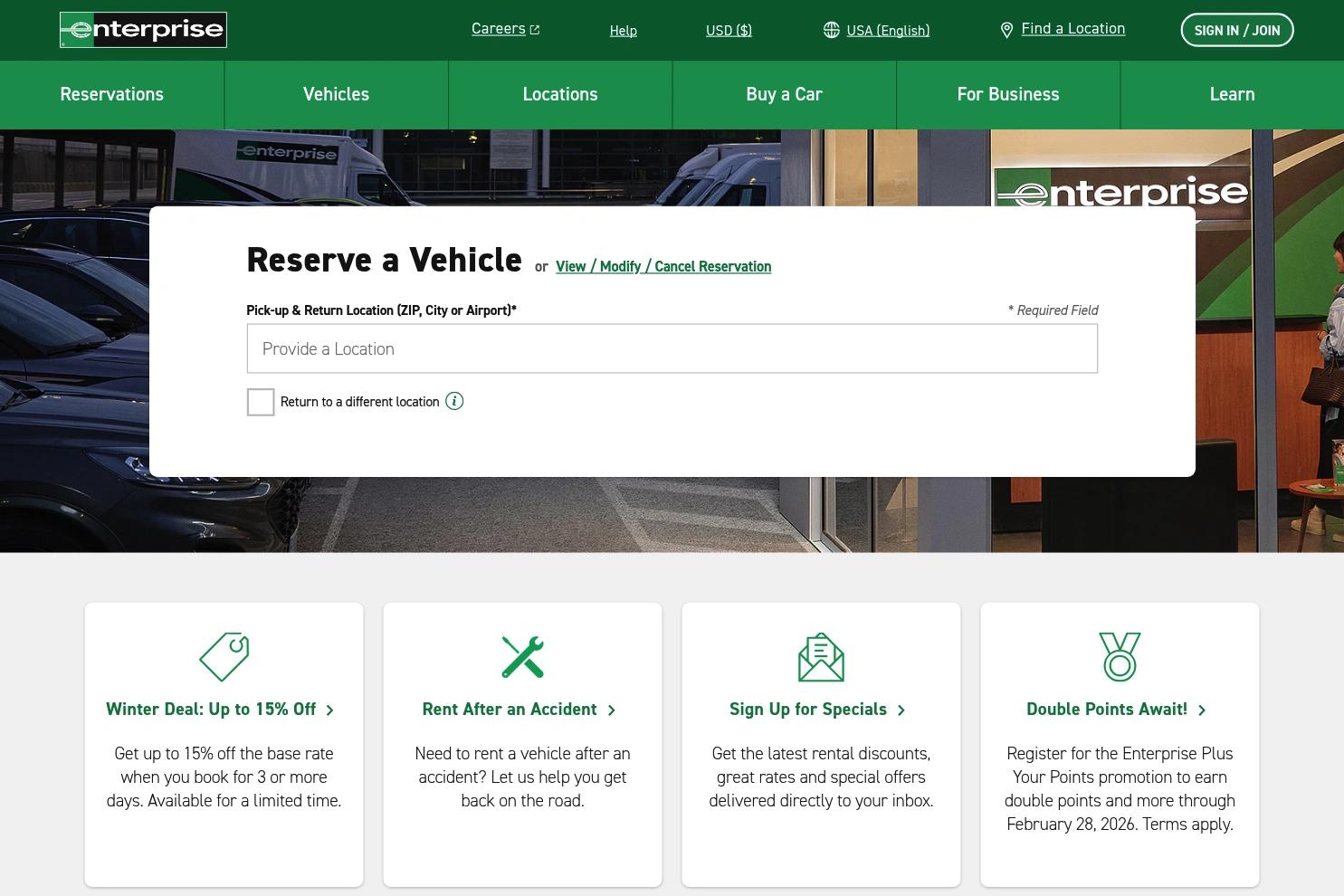The image size is (1344, 896).
Task: Open the Learn menu
Action: point(1232,94)
